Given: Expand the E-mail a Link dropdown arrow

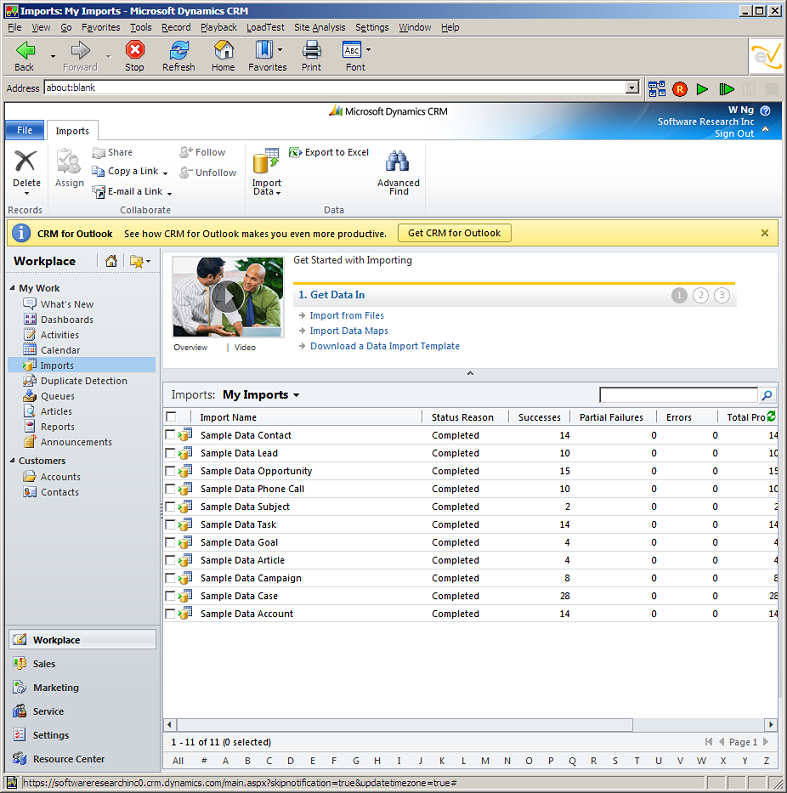Looking at the screenshot, I should [x=169, y=193].
